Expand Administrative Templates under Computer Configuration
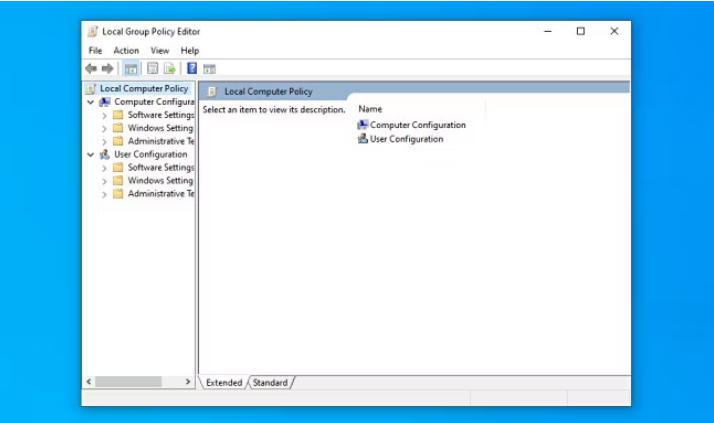This screenshot has height=423, width=714. [x=104, y=142]
